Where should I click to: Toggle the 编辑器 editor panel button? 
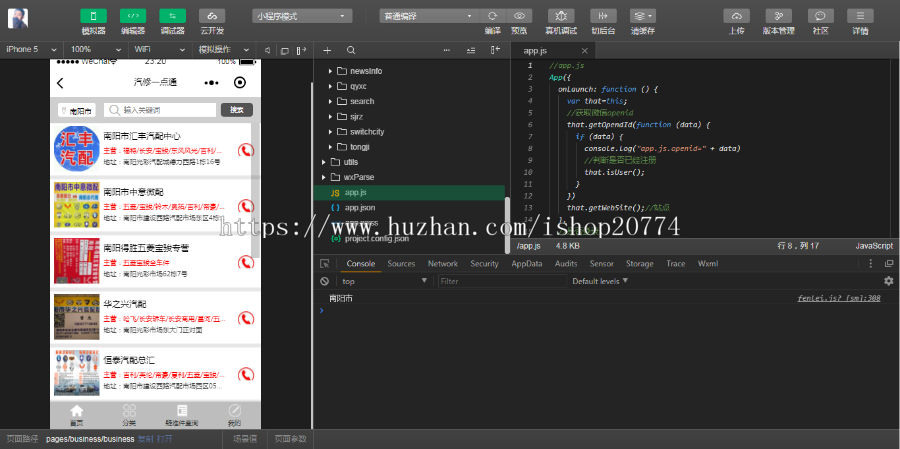click(133, 16)
